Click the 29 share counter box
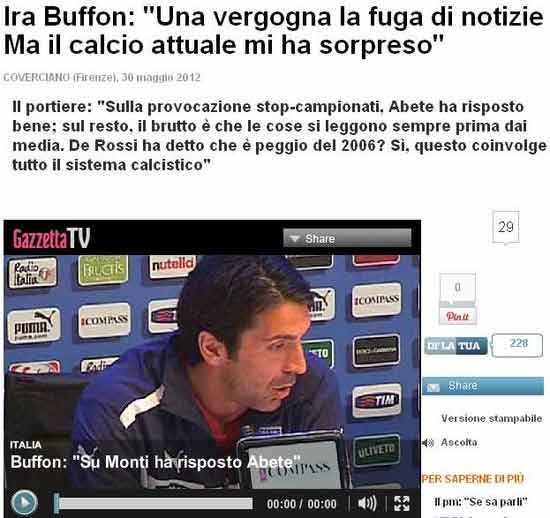Viewport: 550px width, 518px height. (505, 227)
